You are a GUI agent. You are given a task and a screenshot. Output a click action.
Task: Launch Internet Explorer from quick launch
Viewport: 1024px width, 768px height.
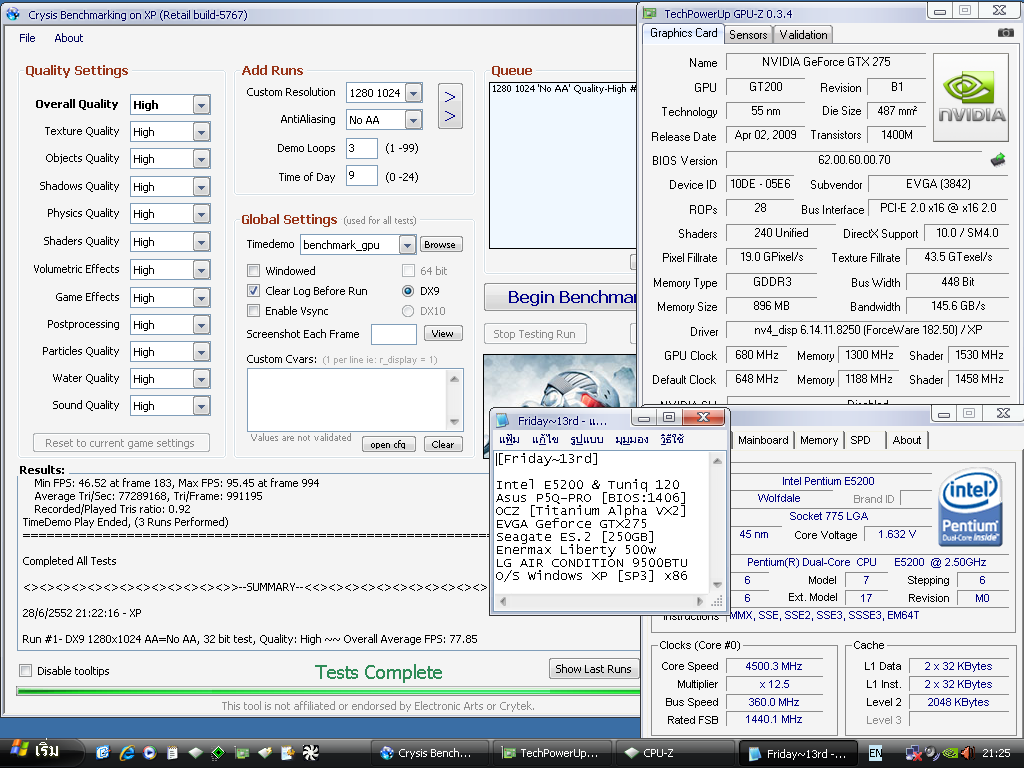pos(127,753)
